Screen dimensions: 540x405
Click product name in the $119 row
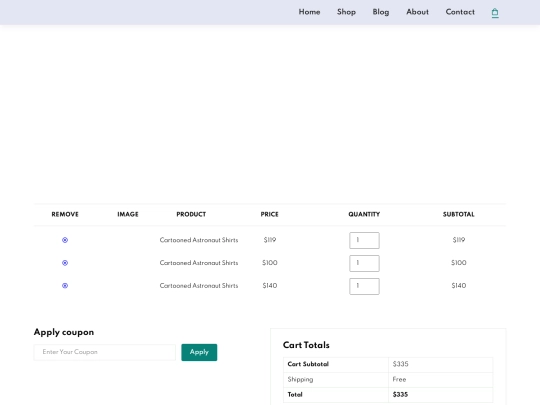coord(199,240)
